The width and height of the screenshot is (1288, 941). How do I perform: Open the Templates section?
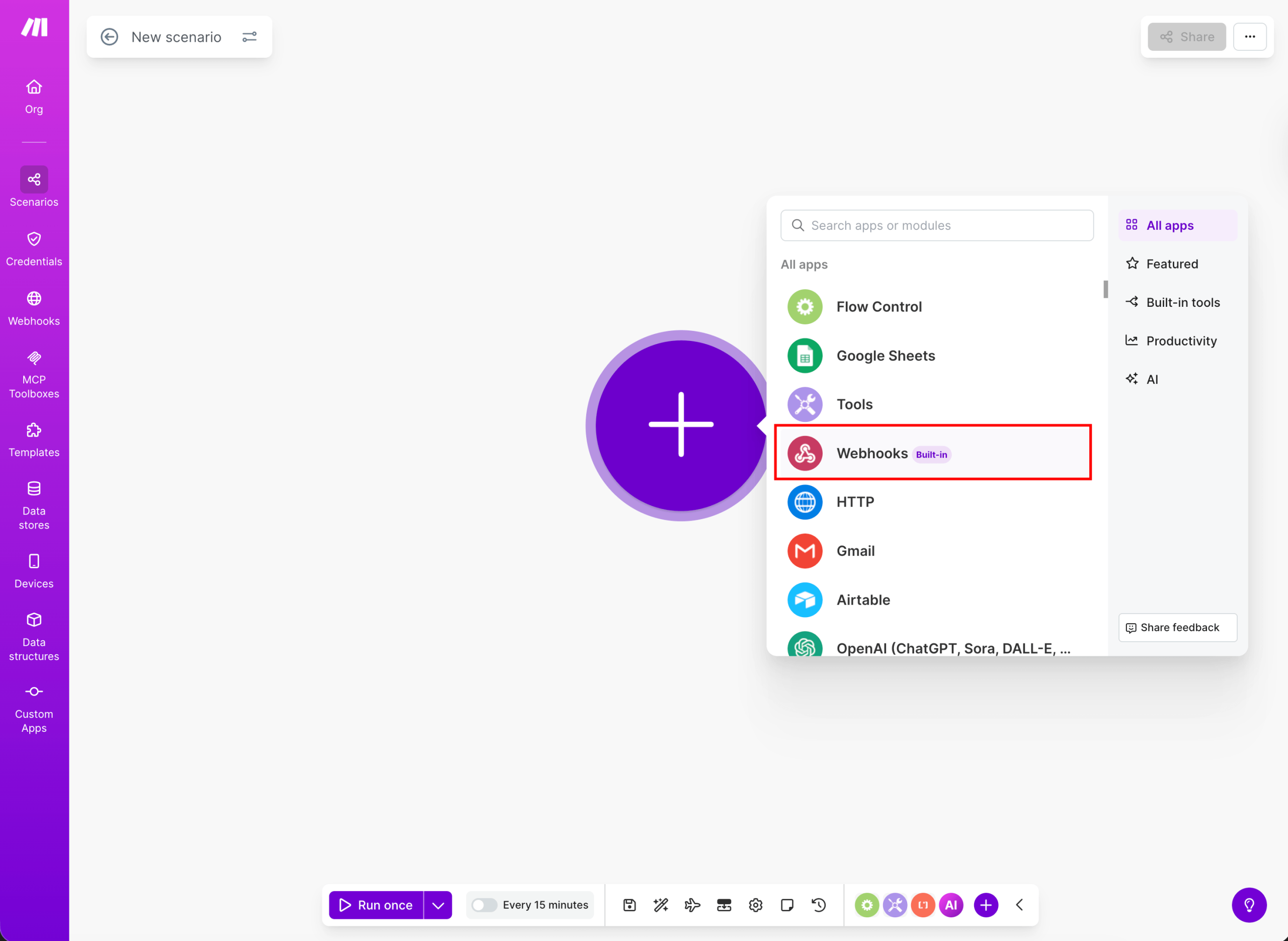point(34,440)
